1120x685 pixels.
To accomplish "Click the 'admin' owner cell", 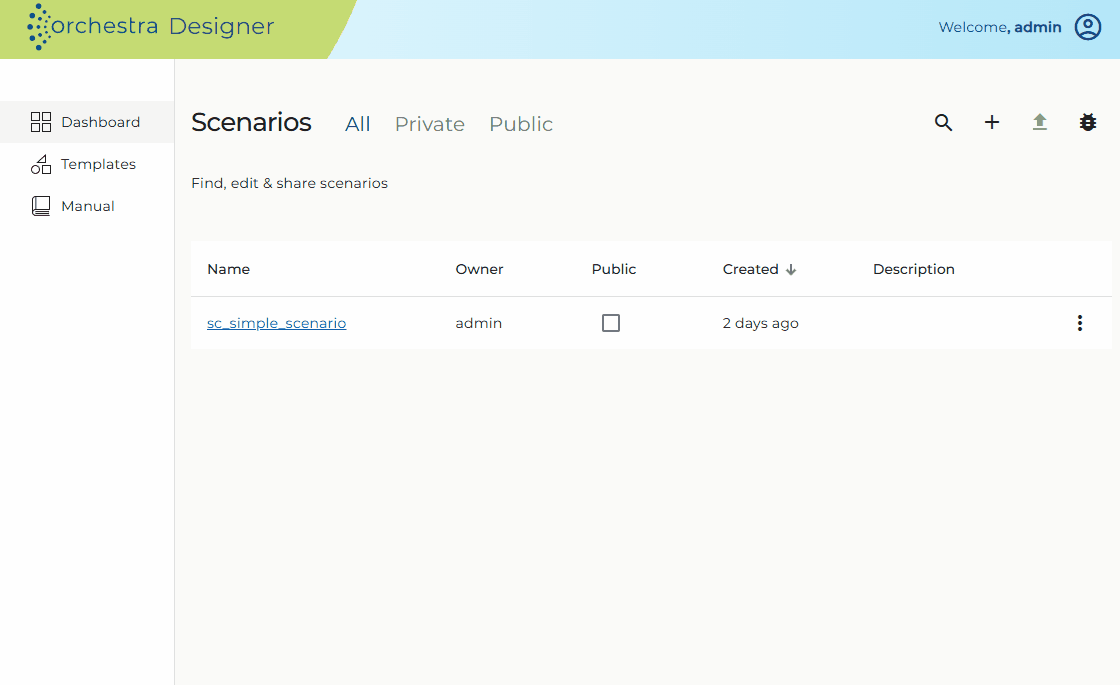I will [479, 323].
